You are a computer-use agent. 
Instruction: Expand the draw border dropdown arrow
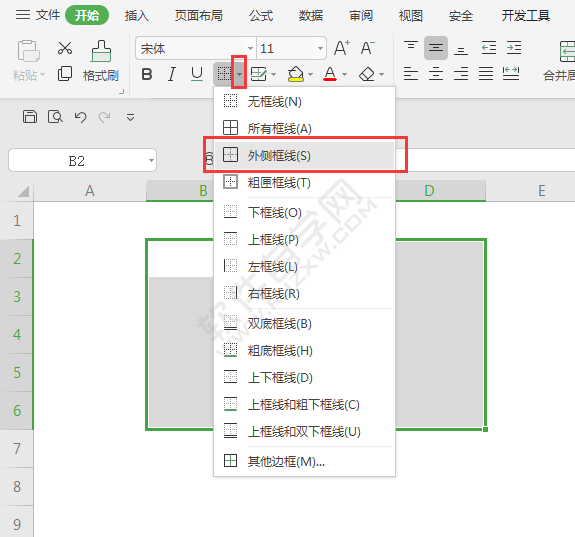coord(274,74)
